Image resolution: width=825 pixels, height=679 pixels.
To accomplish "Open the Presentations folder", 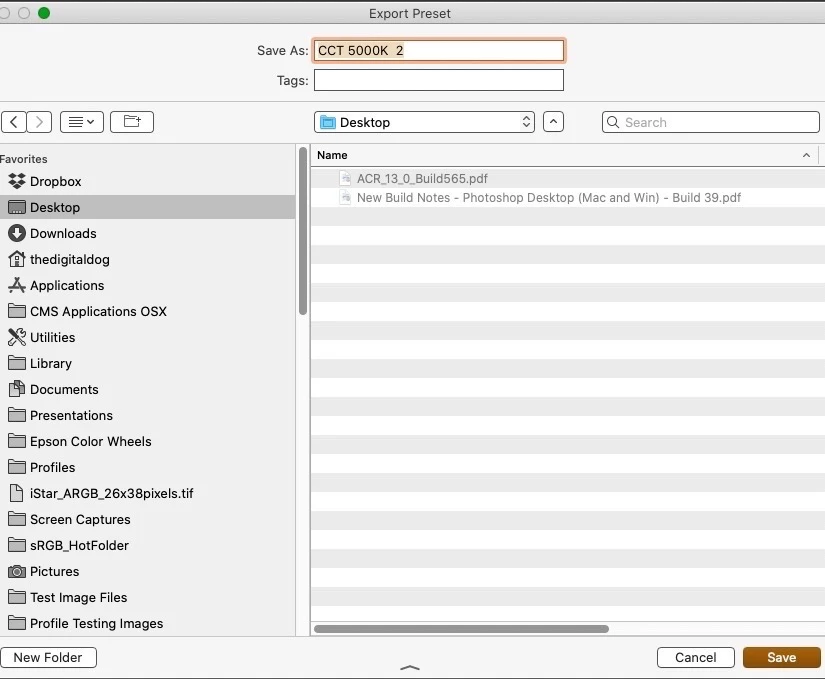I will point(147,415).
